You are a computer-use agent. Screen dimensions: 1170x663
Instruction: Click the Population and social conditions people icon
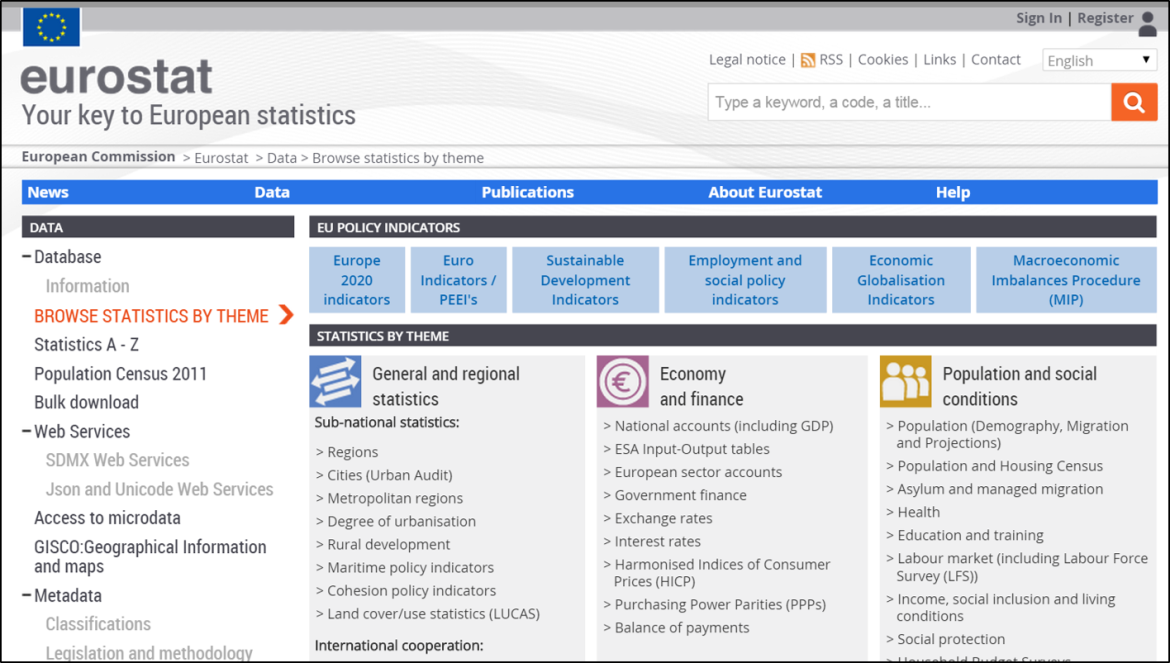pos(904,381)
